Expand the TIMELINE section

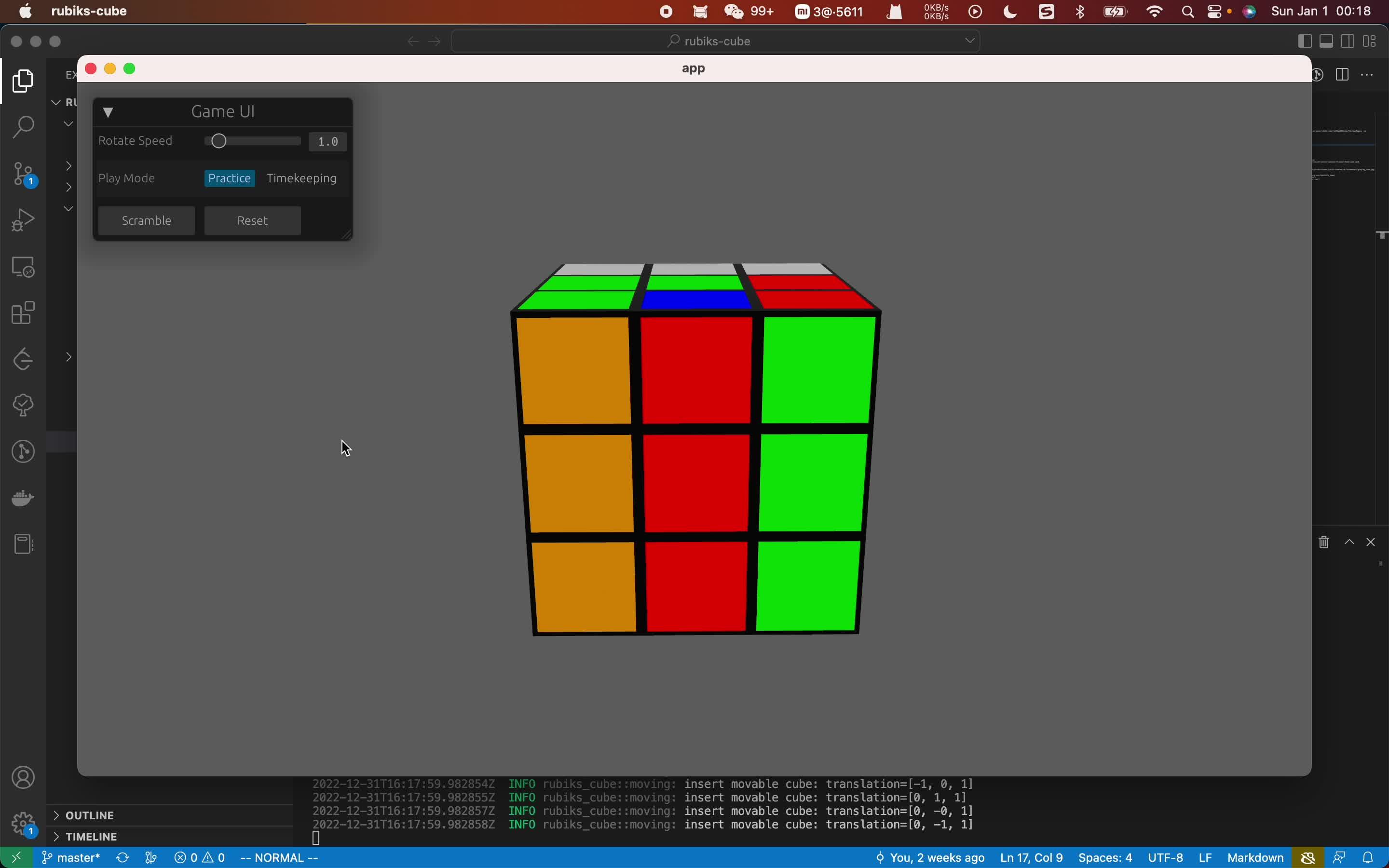pyautogui.click(x=91, y=837)
